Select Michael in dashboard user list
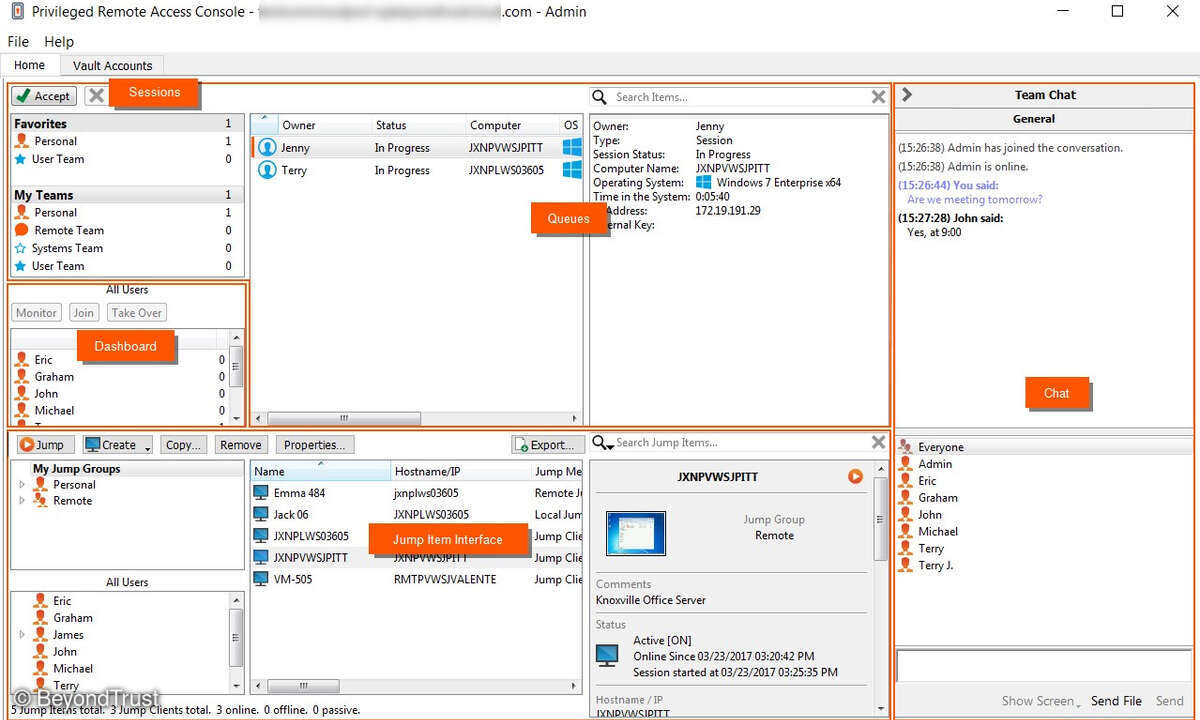This screenshot has height=720, width=1200. click(x=120, y=411)
